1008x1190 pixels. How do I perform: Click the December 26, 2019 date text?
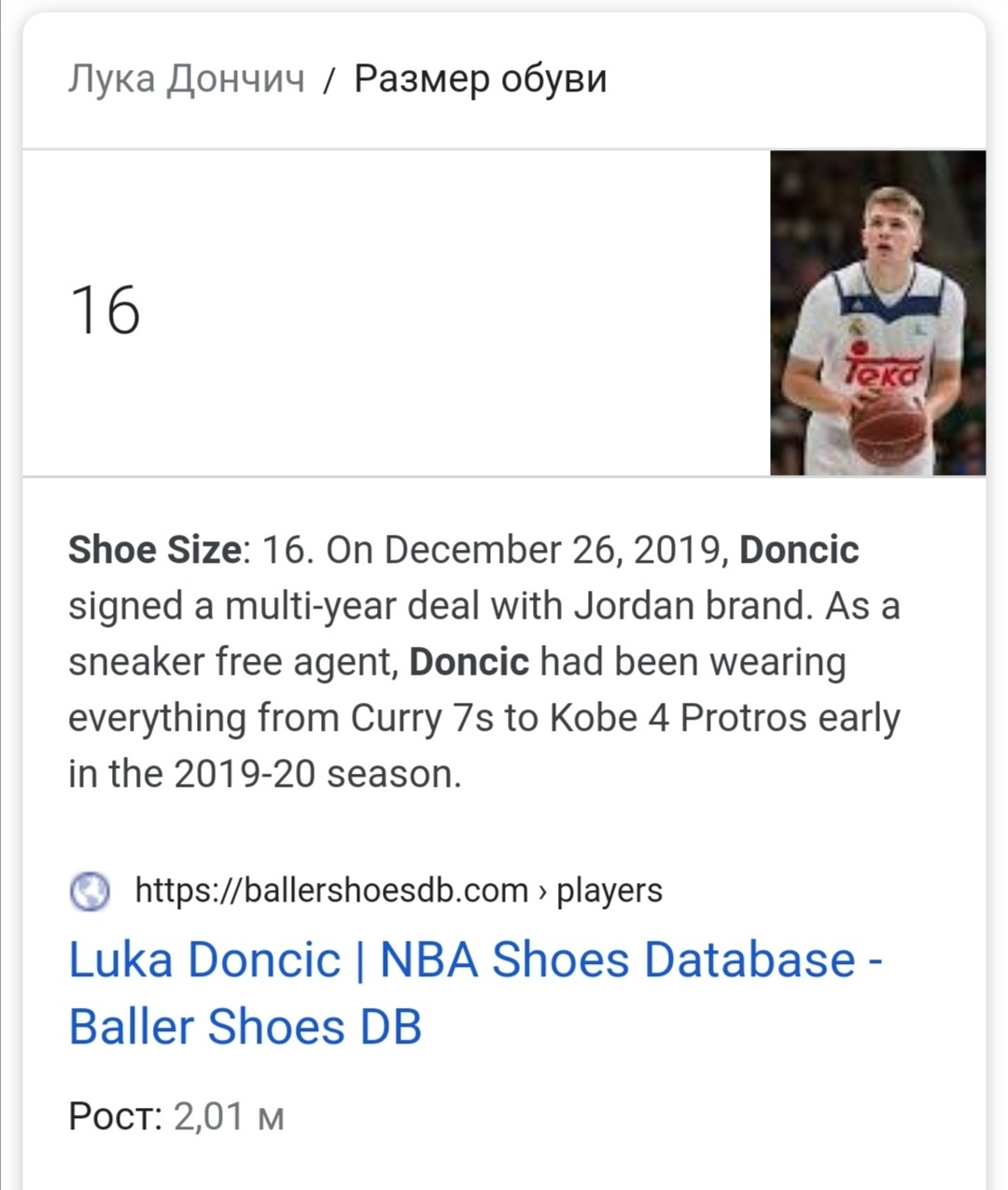[556, 551]
